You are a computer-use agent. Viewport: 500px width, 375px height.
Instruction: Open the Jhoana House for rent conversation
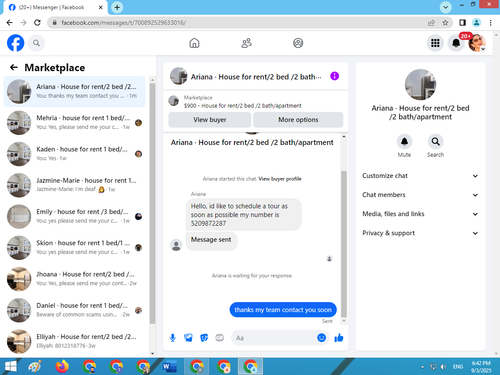(x=74, y=279)
